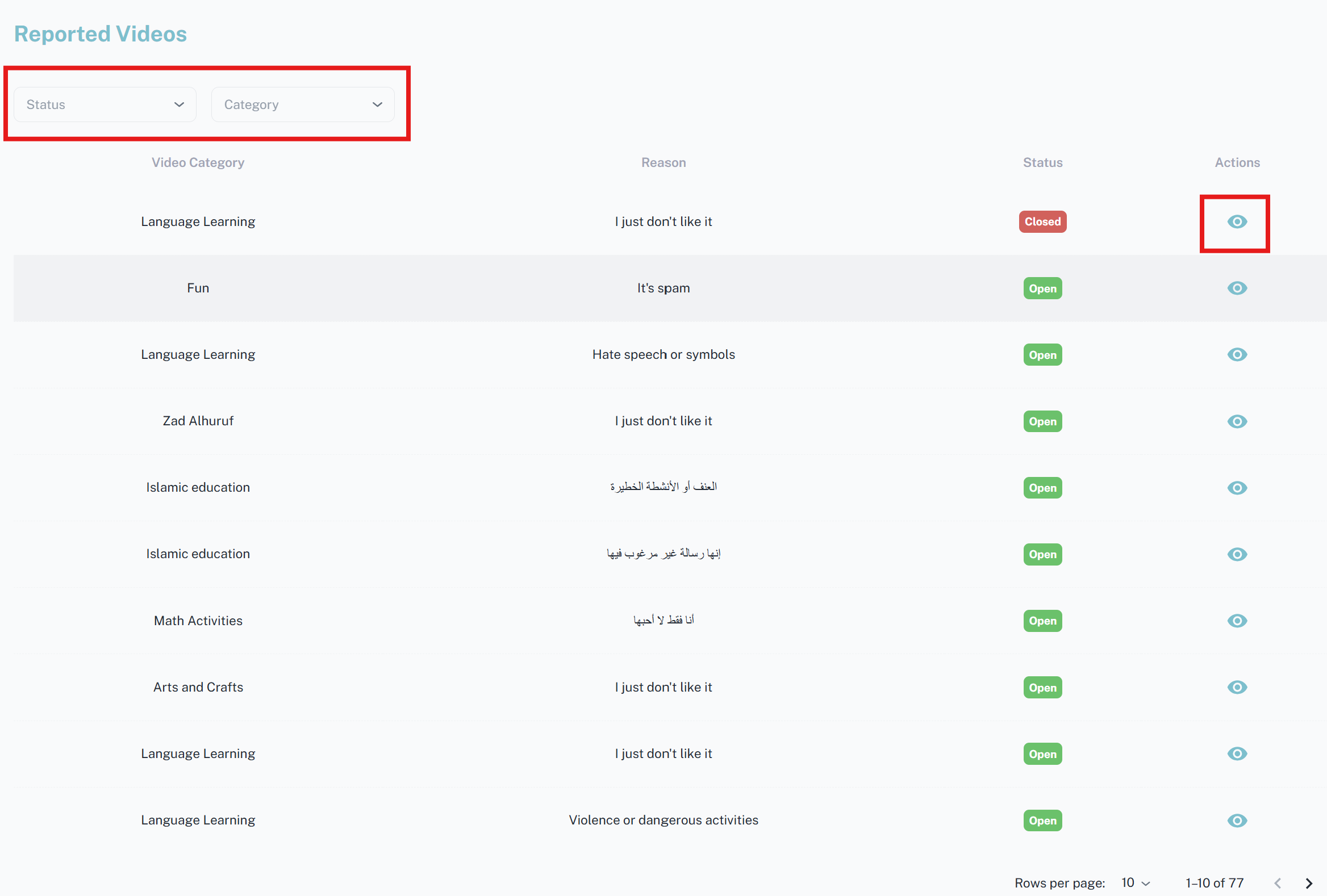Click the Open badge in the Fun row
The image size is (1327, 896).
coord(1042,288)
